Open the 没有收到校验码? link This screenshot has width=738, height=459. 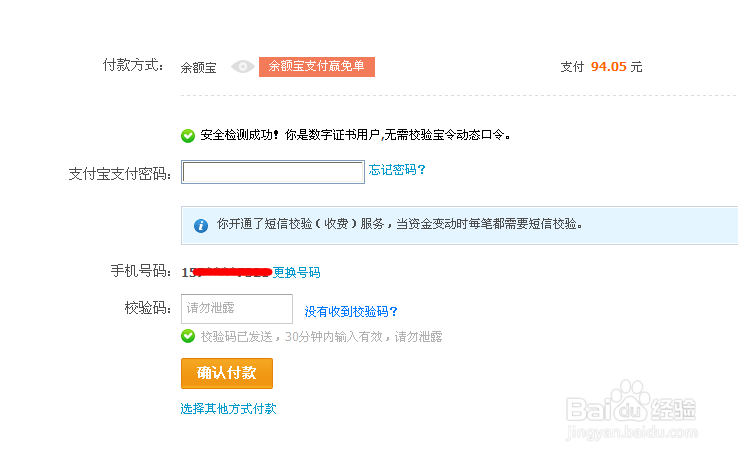351,312
